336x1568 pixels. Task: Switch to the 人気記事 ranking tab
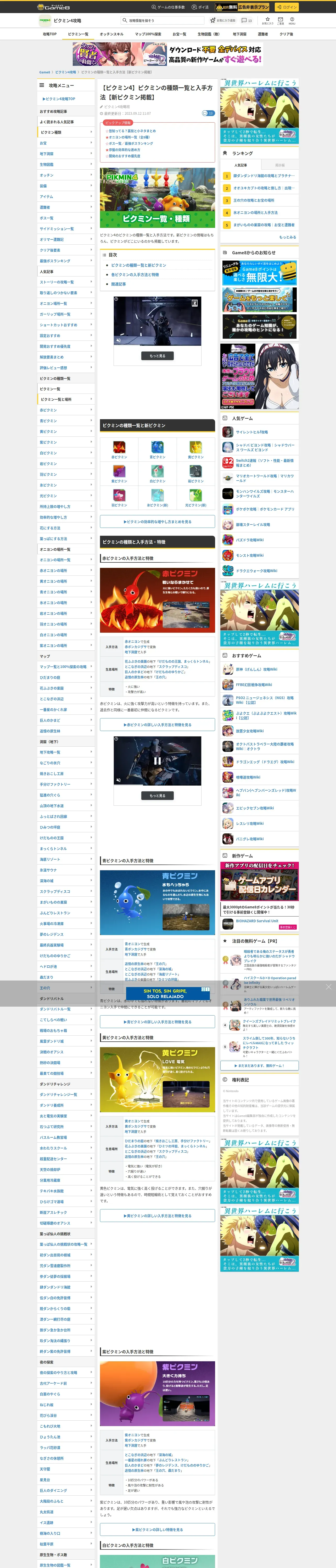coord(240,165)
